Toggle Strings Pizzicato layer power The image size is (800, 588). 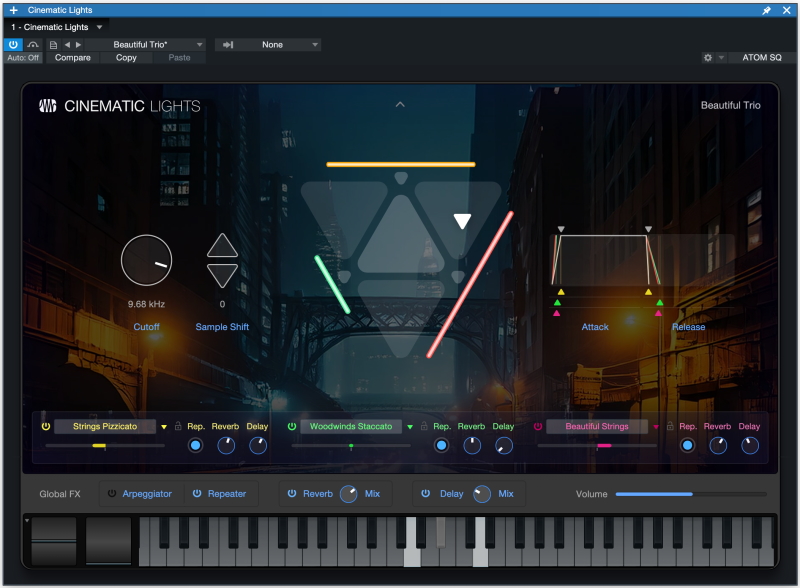click(46, 426)
